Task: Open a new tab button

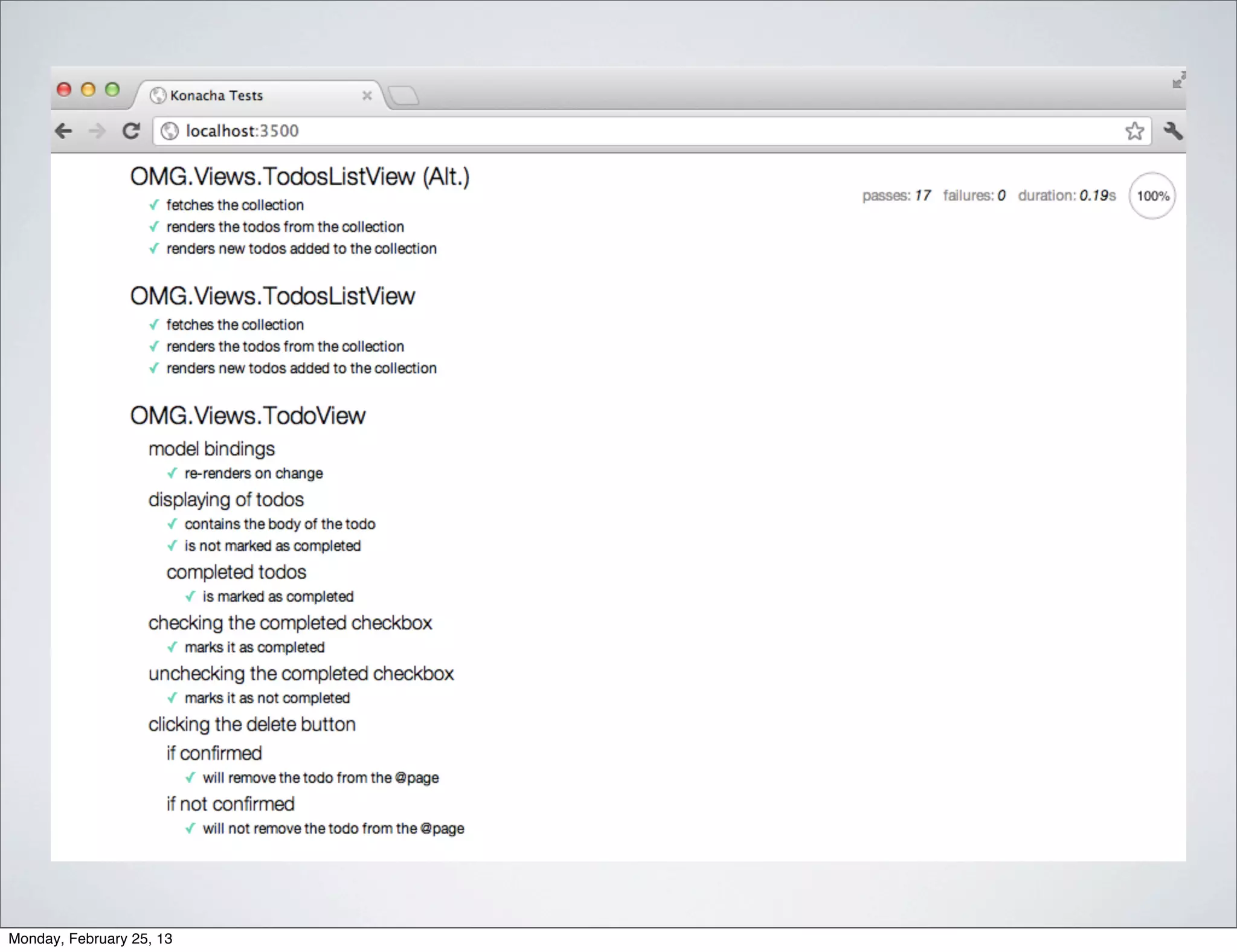Action: coord(403,95)
